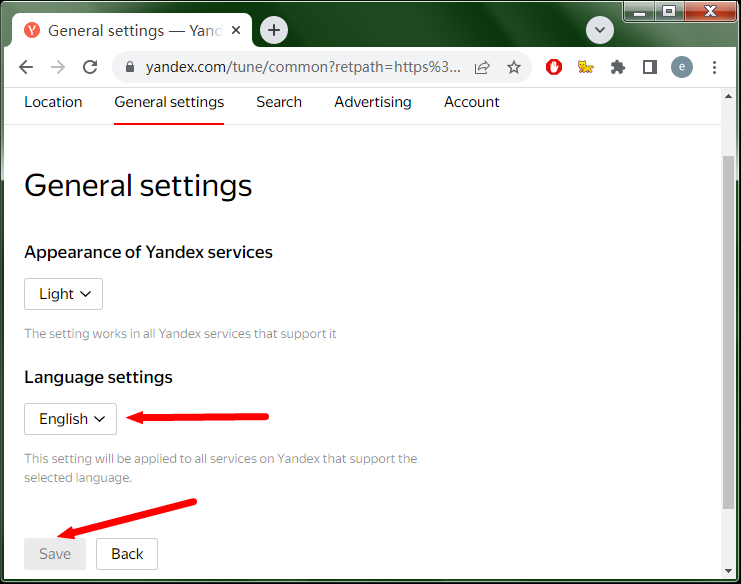
Task: Switch to the Location tab
Action: [x=53, y=102]
